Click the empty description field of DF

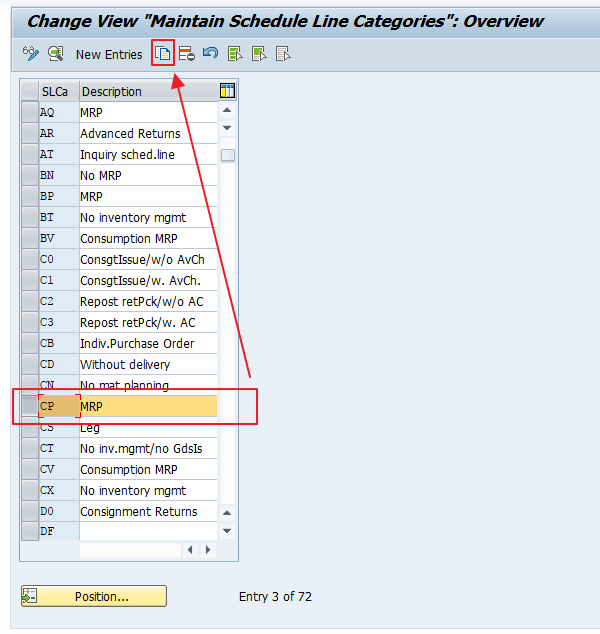(x=148, y=531)
